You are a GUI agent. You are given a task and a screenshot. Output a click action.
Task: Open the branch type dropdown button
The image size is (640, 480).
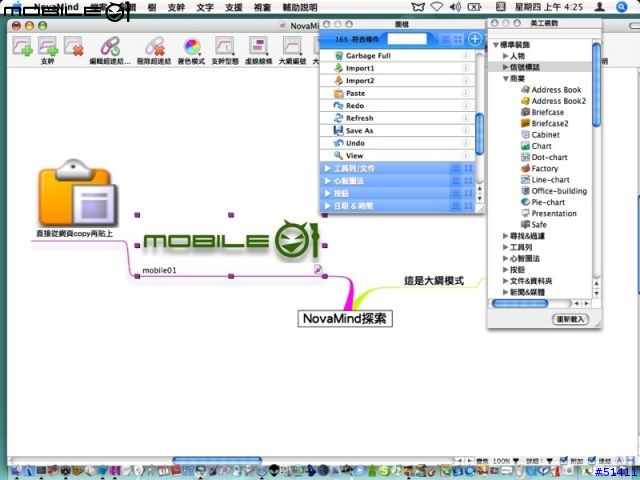point(225,46)
